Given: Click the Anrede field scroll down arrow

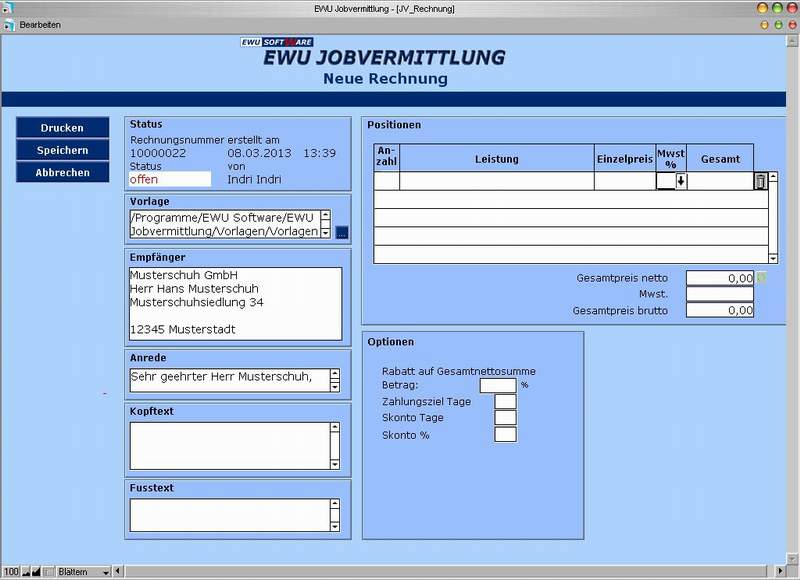Looking at the screenshot, I should (335, 387).
